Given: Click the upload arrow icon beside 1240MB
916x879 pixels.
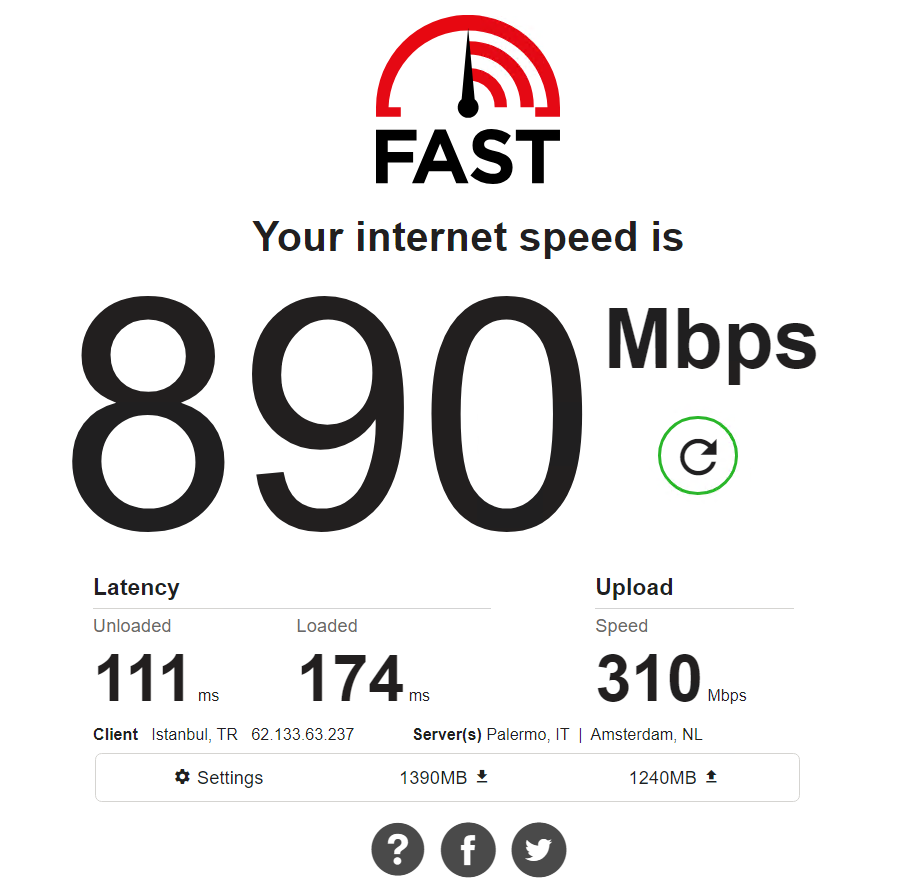Looking at the screenshot, I should pyautogui.click(x=711, y=777).
